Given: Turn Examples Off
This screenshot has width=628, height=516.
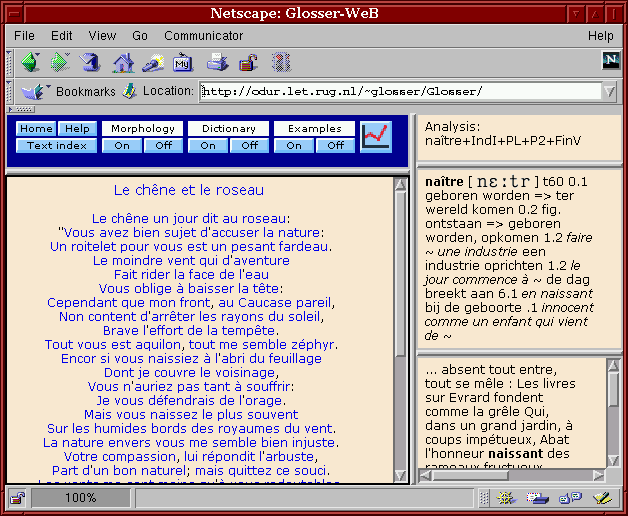Looking at the screenshot, I should [x=336, y=145].
